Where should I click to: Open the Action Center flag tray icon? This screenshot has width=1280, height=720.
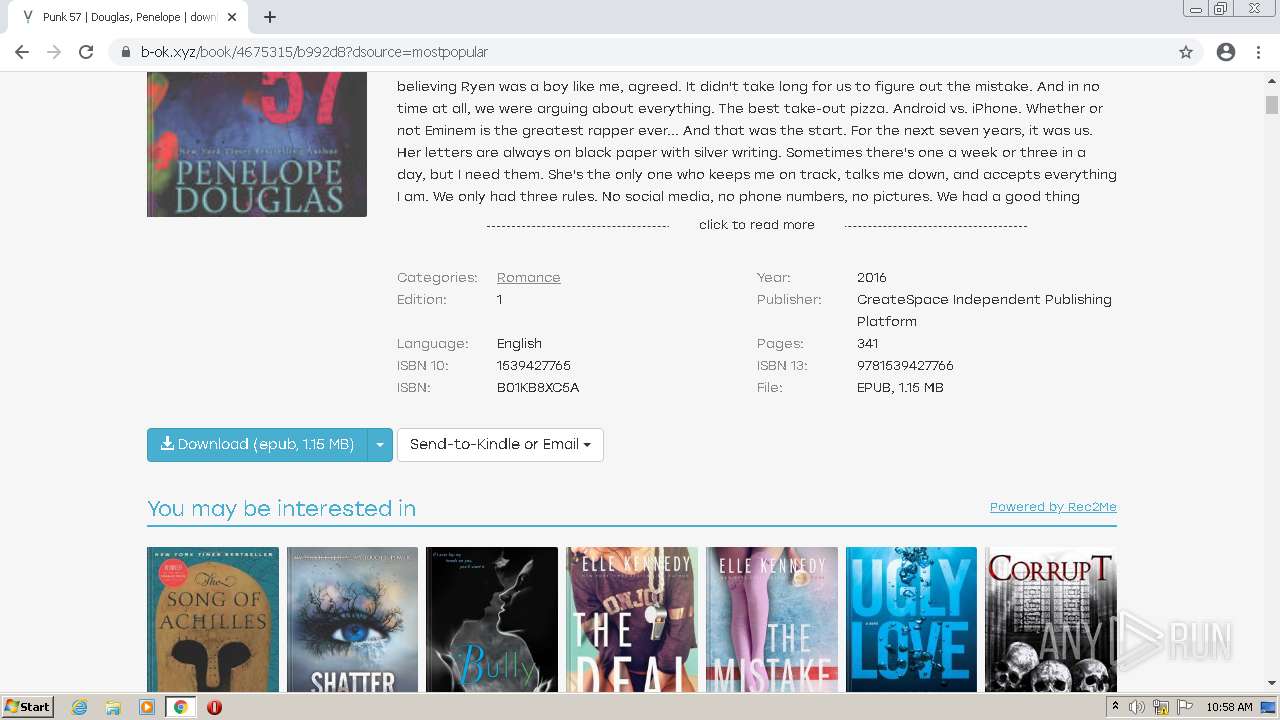pos(1185,707)
